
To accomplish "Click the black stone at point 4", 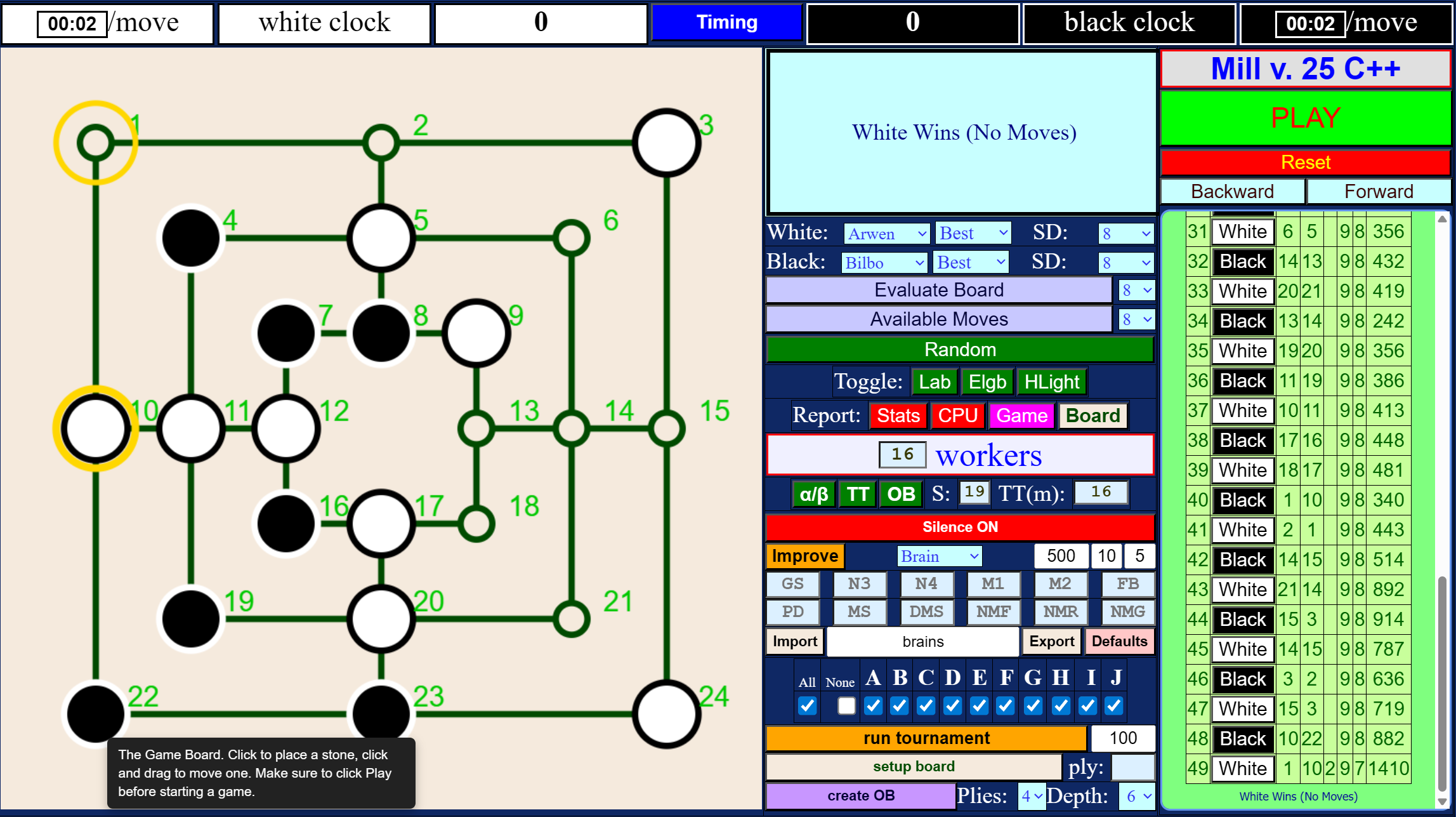I will click(191, 238).
